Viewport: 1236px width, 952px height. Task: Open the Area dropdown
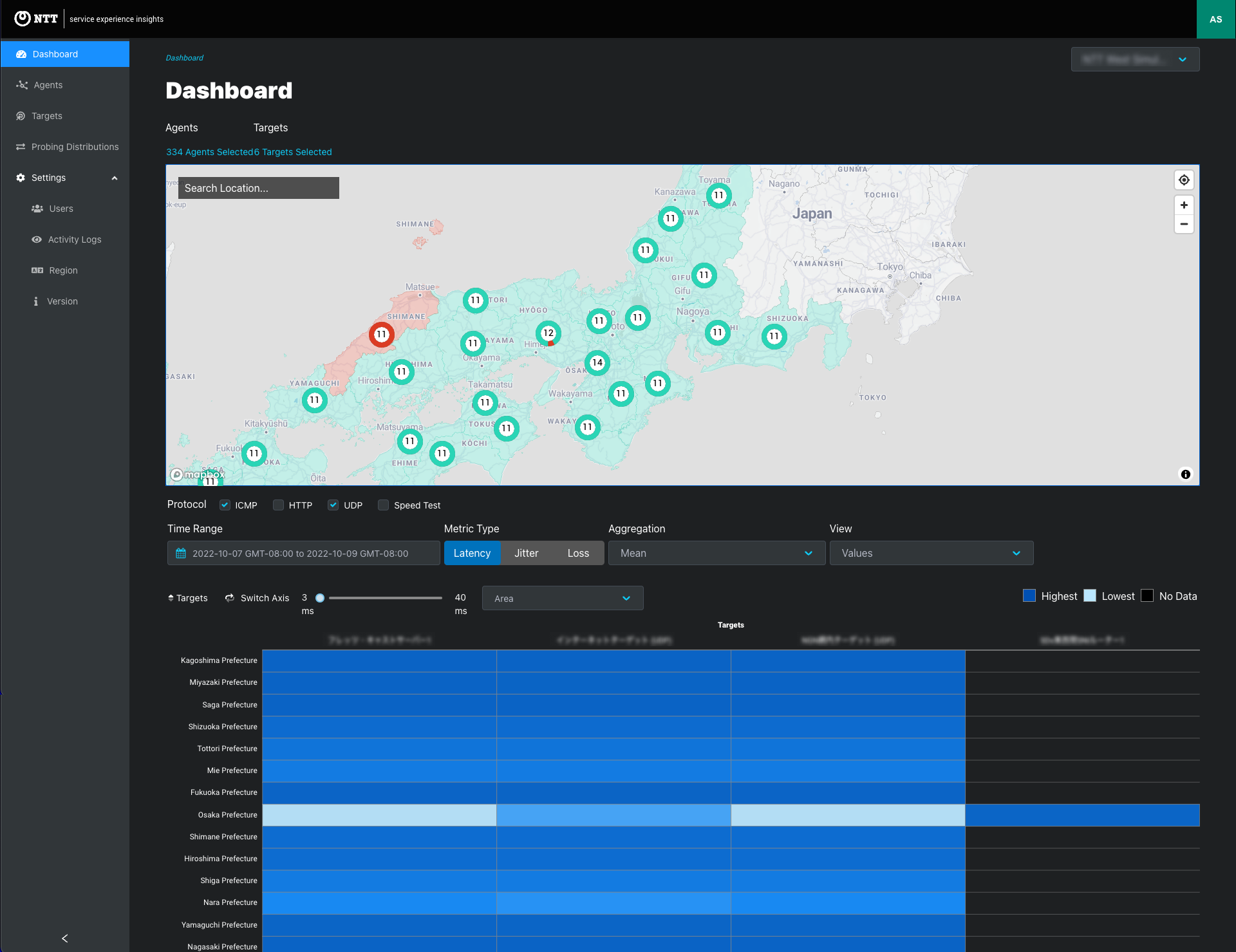(563, 598)
